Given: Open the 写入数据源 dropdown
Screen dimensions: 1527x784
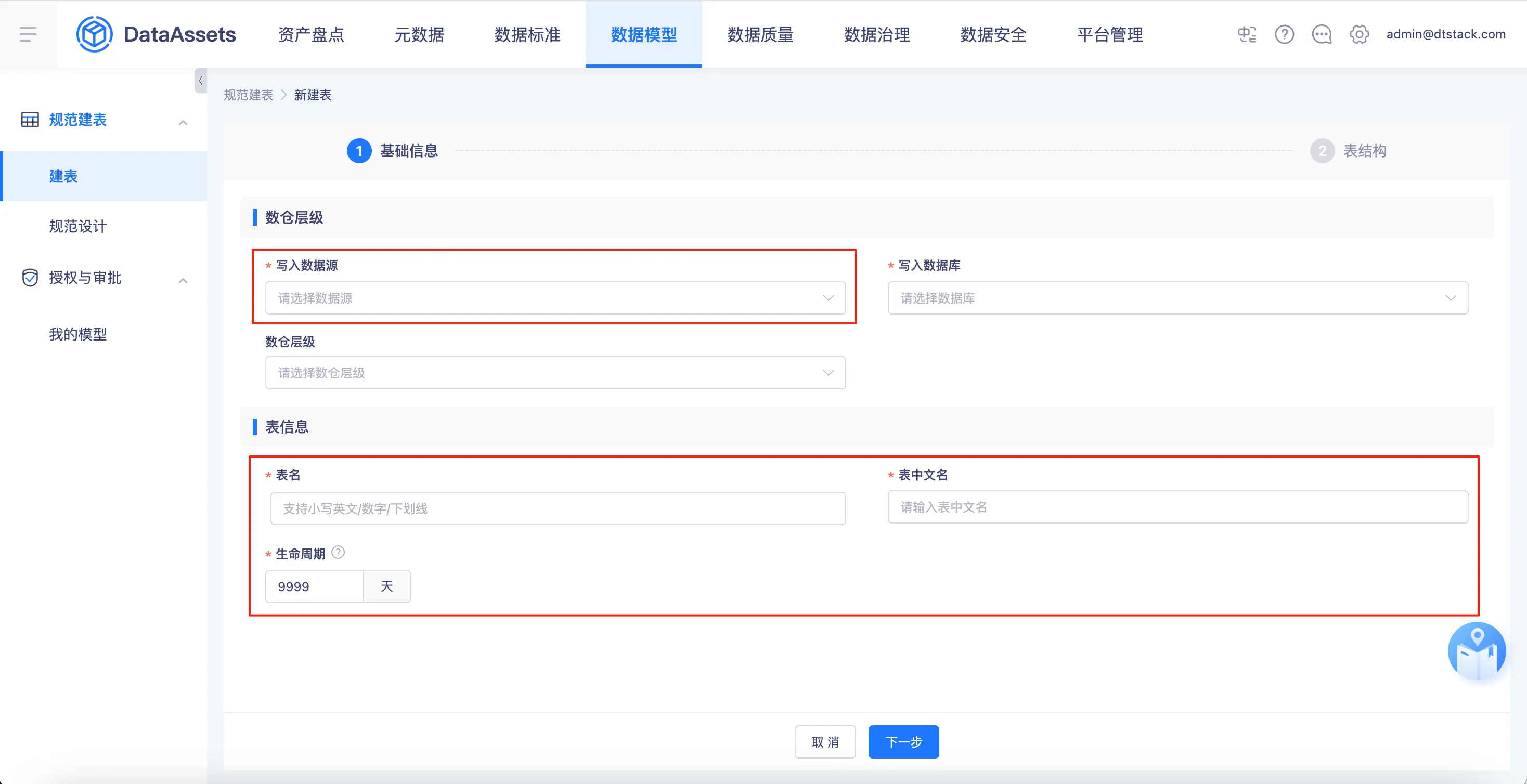Looking at the screenshot, I should (x=555, y=298).
